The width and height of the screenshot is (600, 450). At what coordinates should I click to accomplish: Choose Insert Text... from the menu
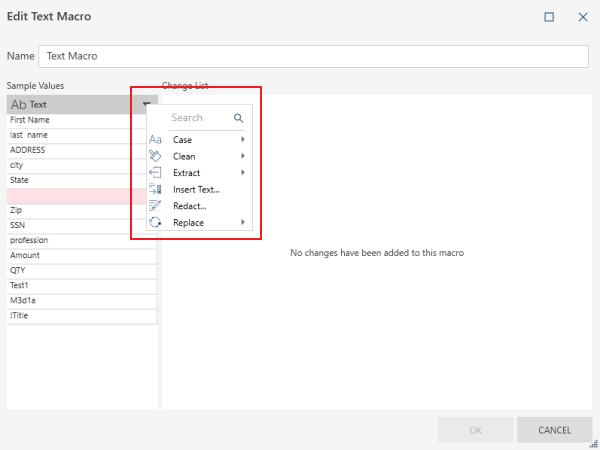coord(196,189)
